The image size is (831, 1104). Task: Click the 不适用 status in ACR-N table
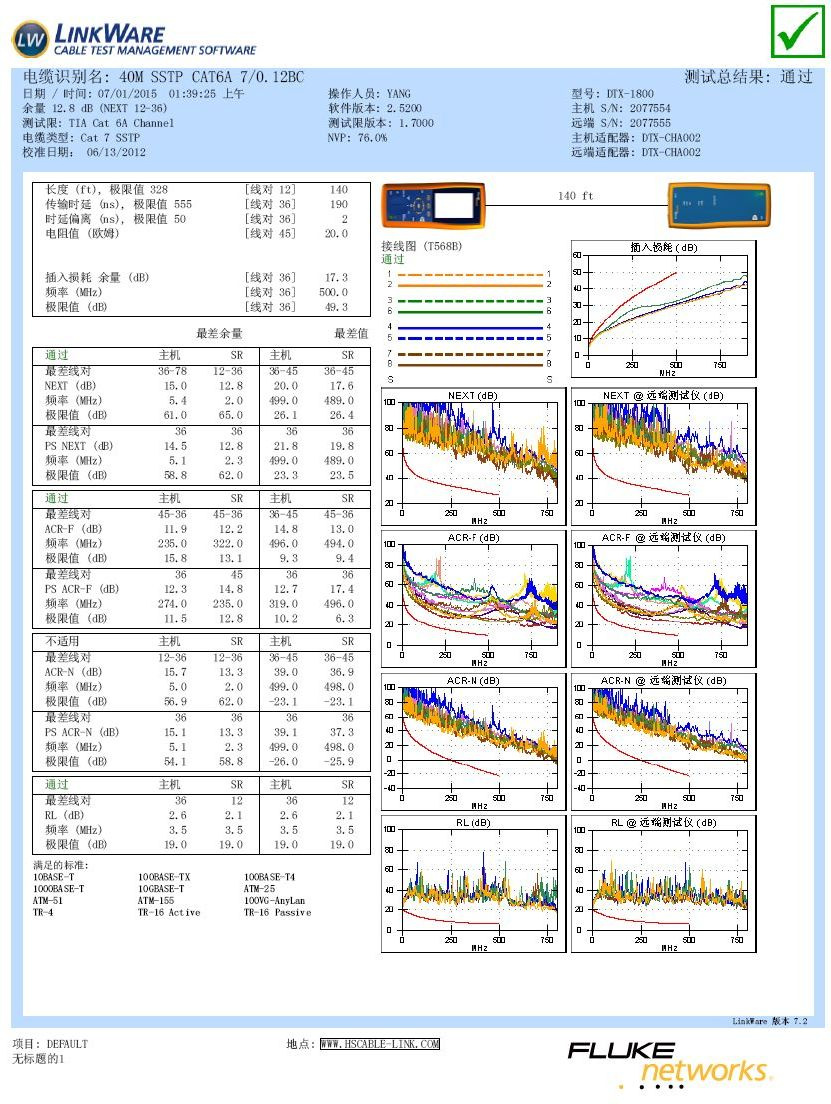62,641
